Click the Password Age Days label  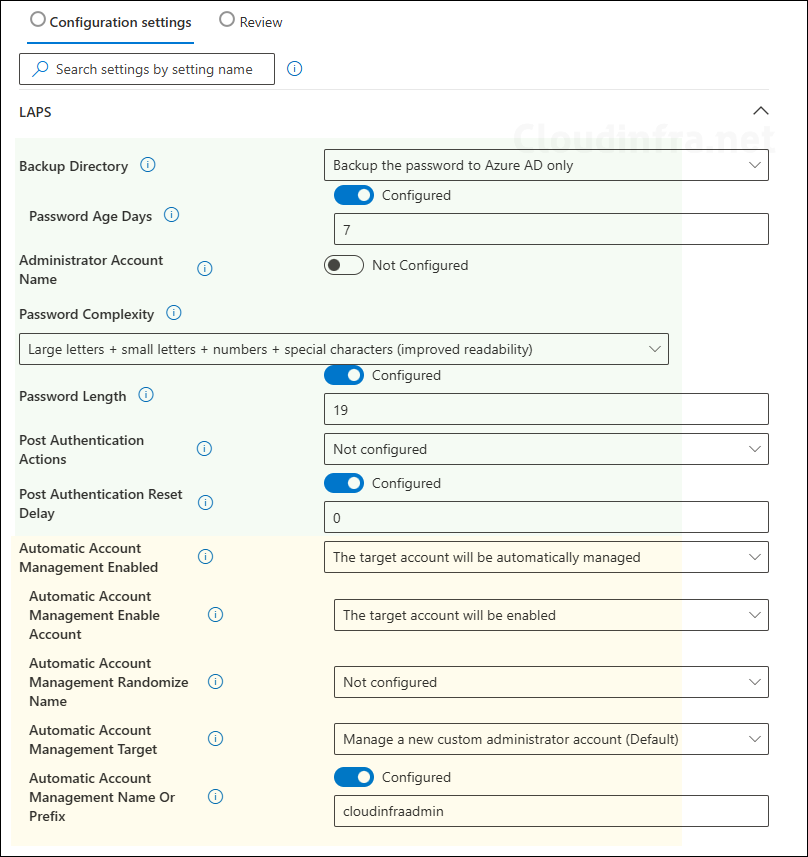(x=90, y=216)
